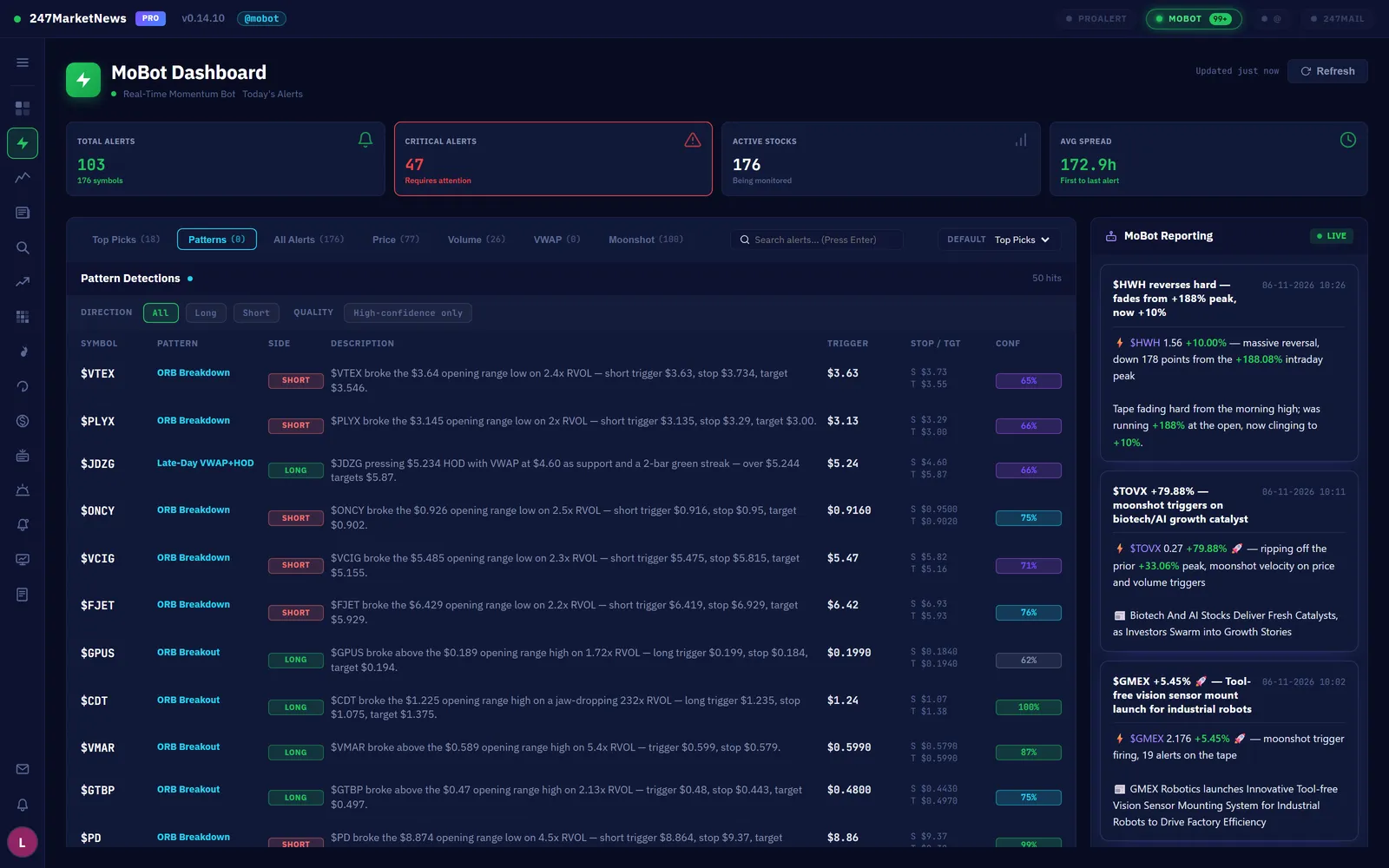
Task: Open the sunrise premarket sidebar icon
Action: point(23,490)
